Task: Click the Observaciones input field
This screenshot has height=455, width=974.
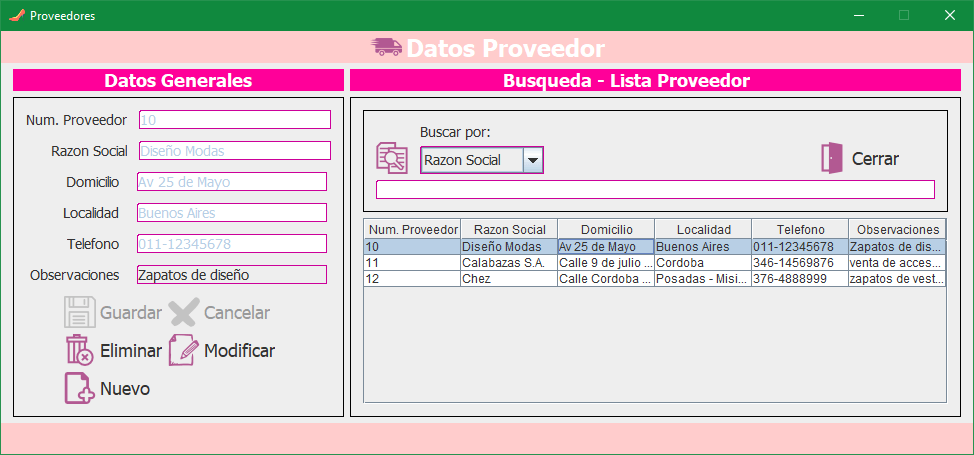Action: click(231, 274)
